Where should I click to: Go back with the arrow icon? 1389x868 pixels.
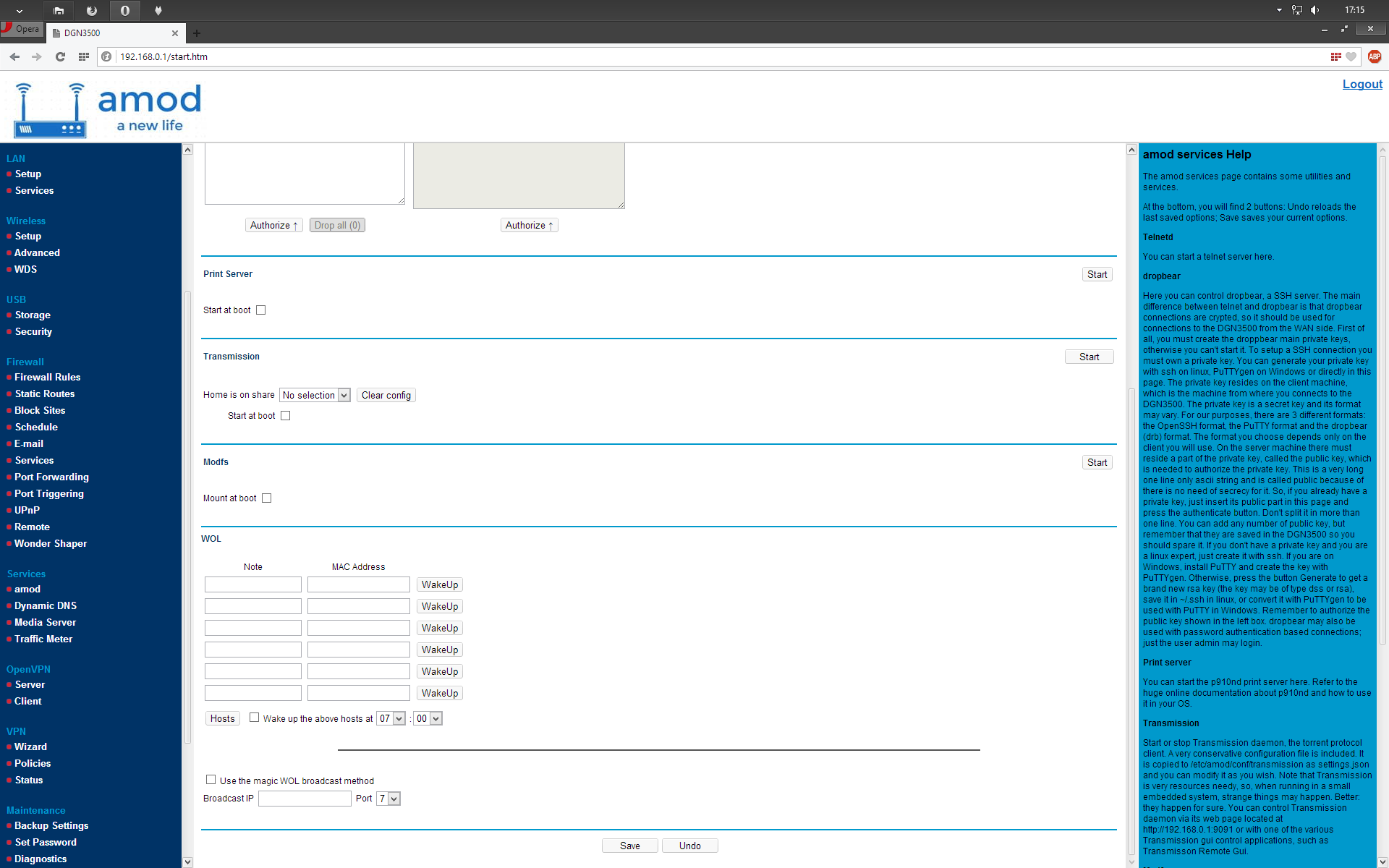14,56
